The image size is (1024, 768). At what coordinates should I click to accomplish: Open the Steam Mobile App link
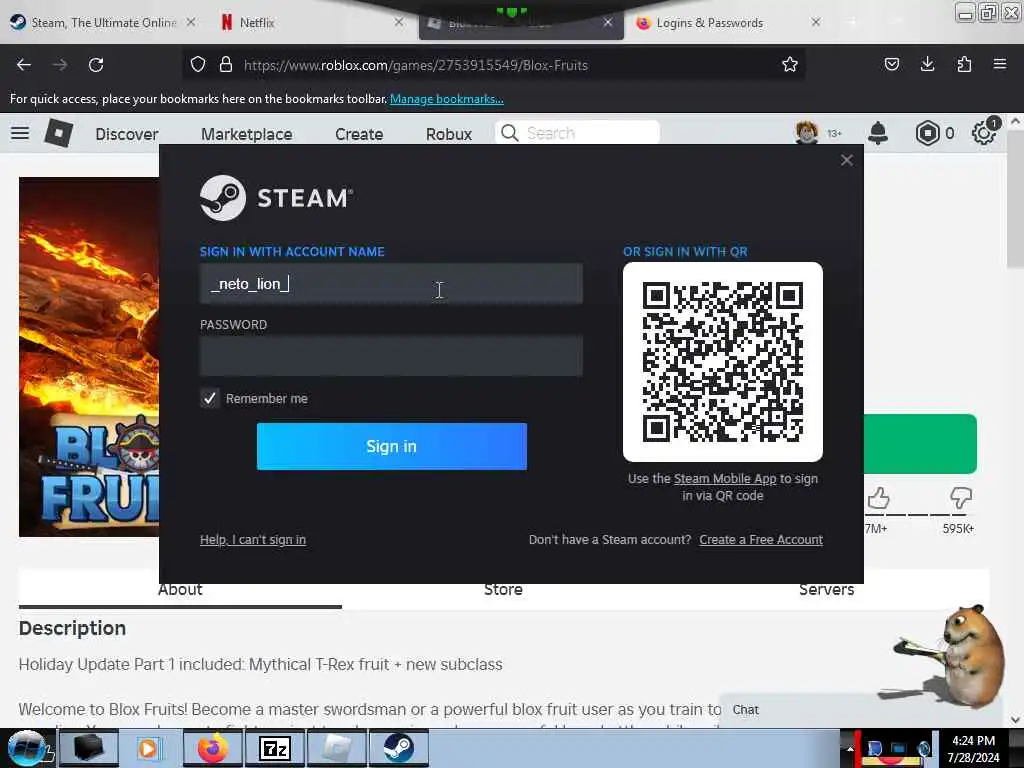[725, 478]
